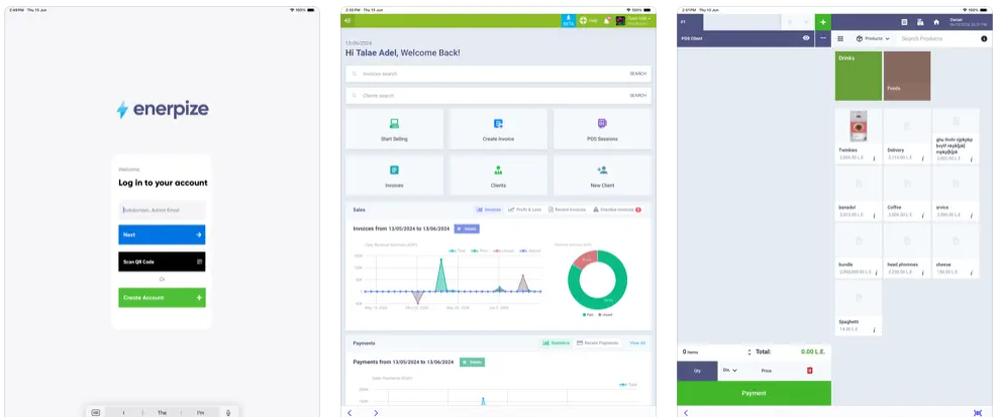Image resolution: width=1000 pixels, height=417 pixels.
Task: Add Delivery product to order
Action: click(907, 136)
